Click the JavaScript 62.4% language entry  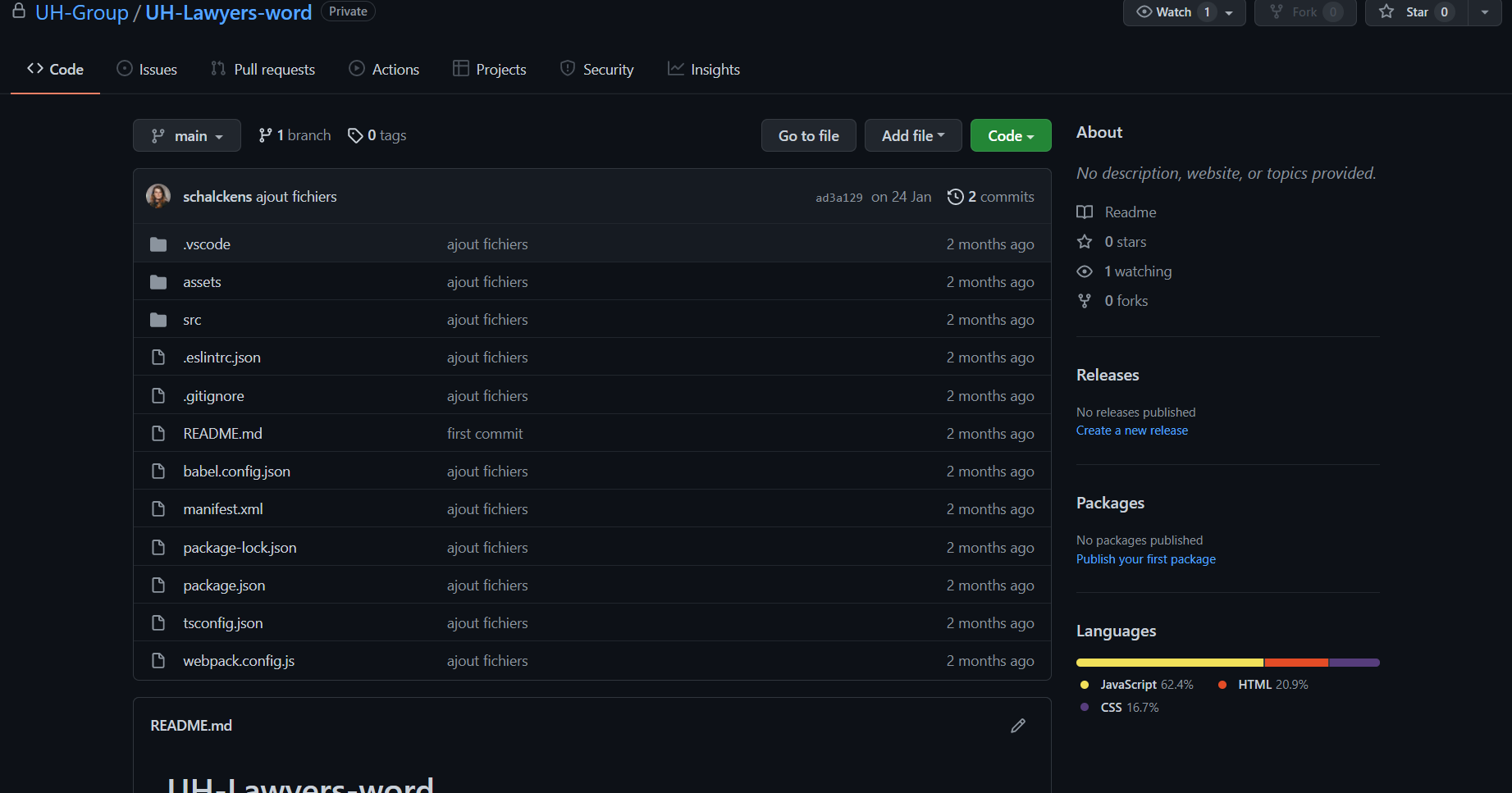click(1137, 685)
